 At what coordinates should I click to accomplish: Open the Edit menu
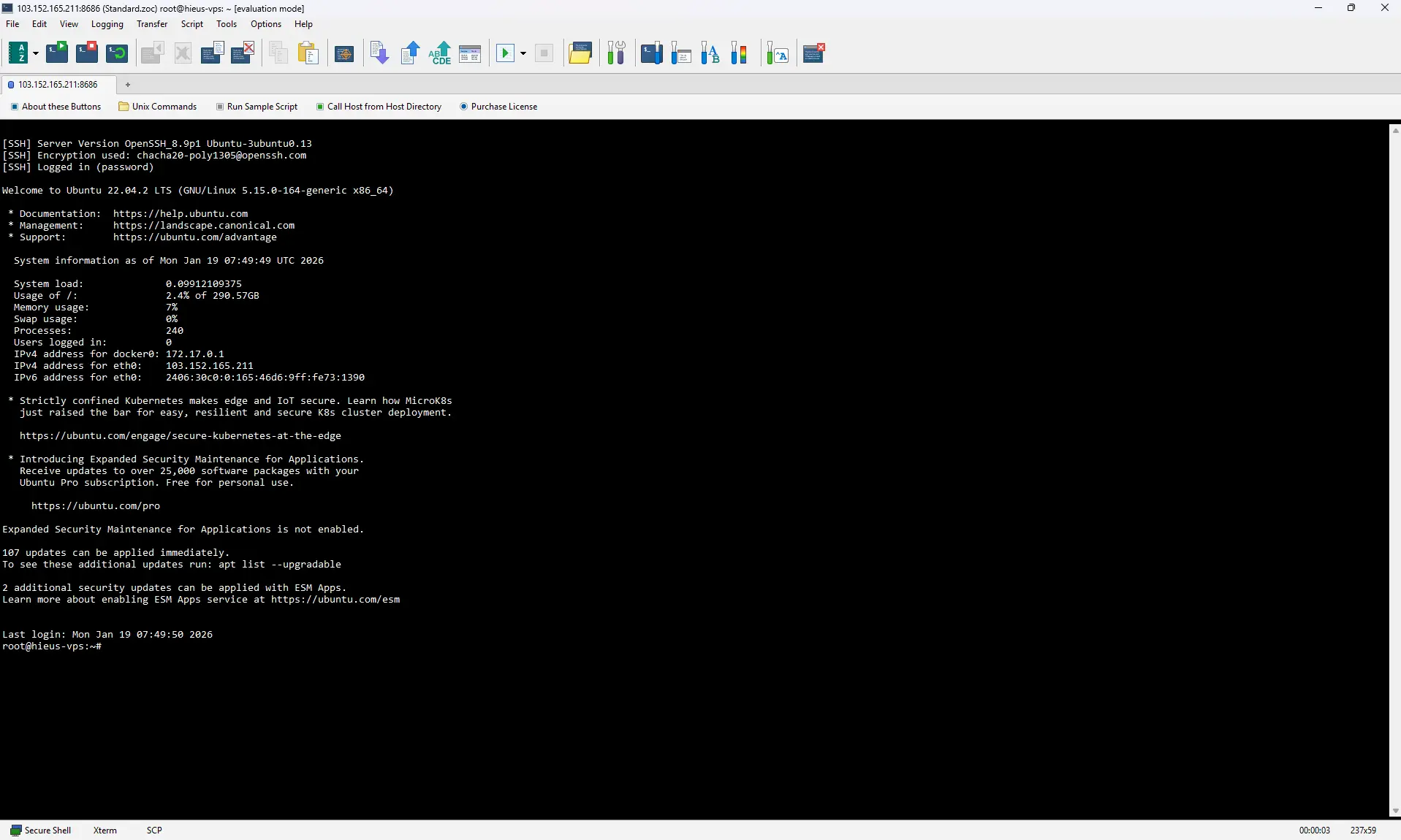[39, 24]
